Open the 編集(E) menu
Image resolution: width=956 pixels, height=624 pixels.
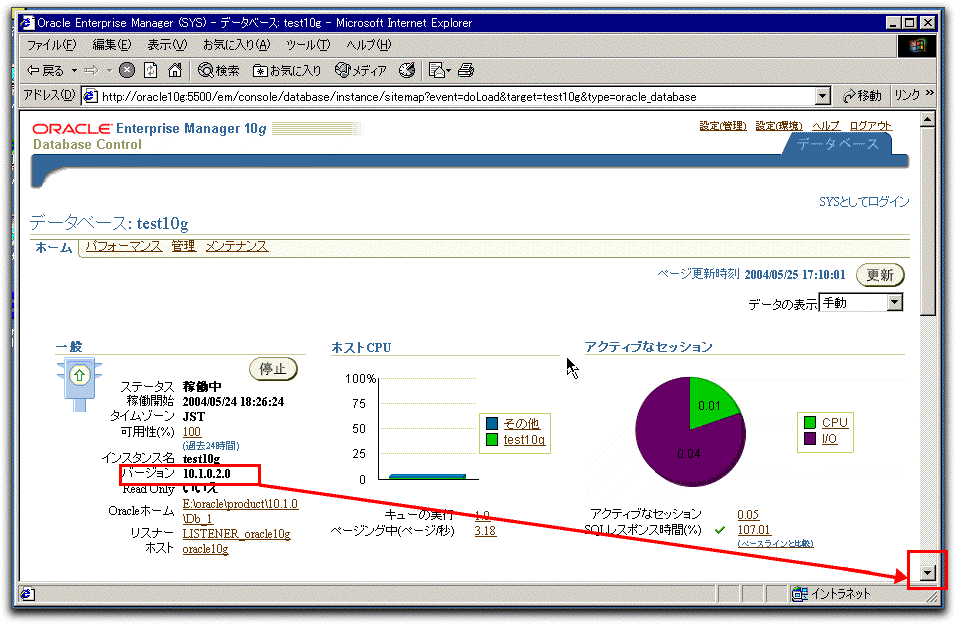(x=112, y=45)
